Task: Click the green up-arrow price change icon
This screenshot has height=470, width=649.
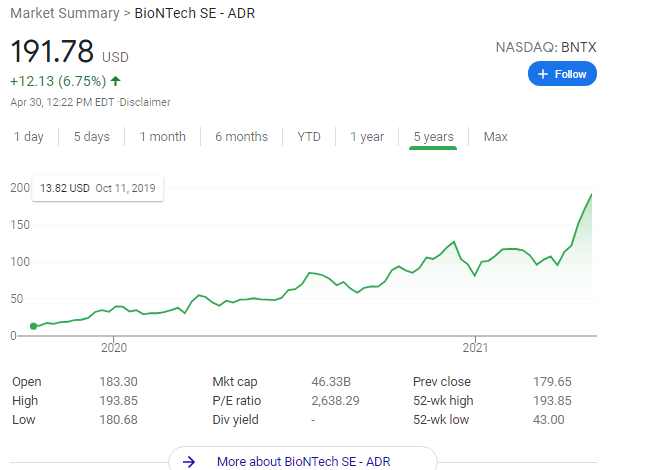Action: click(116, 81)
